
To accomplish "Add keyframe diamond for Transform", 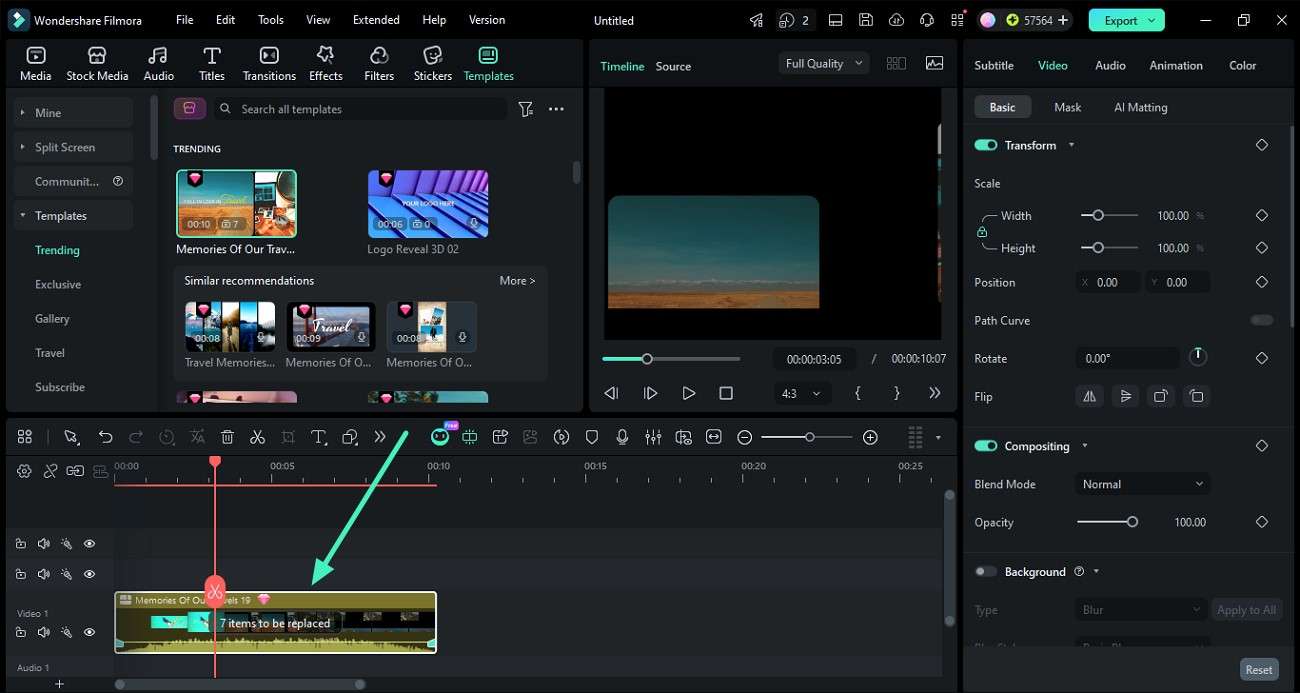I will click(x=1261, y=145).
